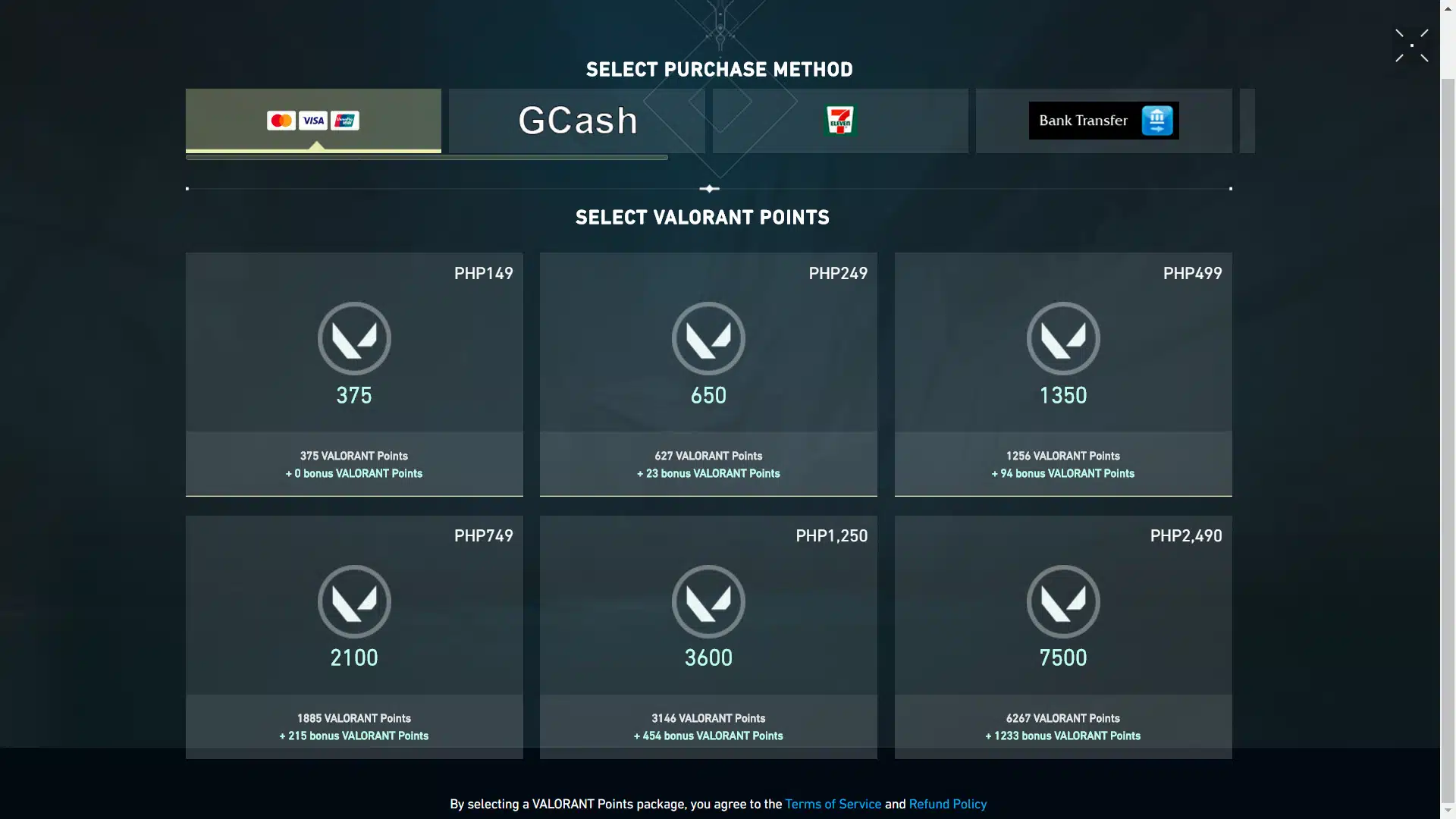
Task: Click the Valorant Points icon above 2100
Action: click(x=354, y=601)
